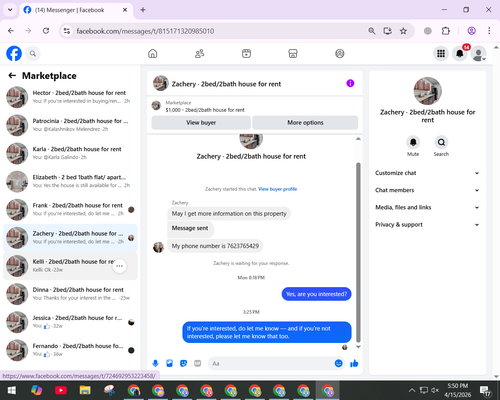Click Zachery profile picture in right panel
Viewport: 500px width, 400px height.
point(428,91)
